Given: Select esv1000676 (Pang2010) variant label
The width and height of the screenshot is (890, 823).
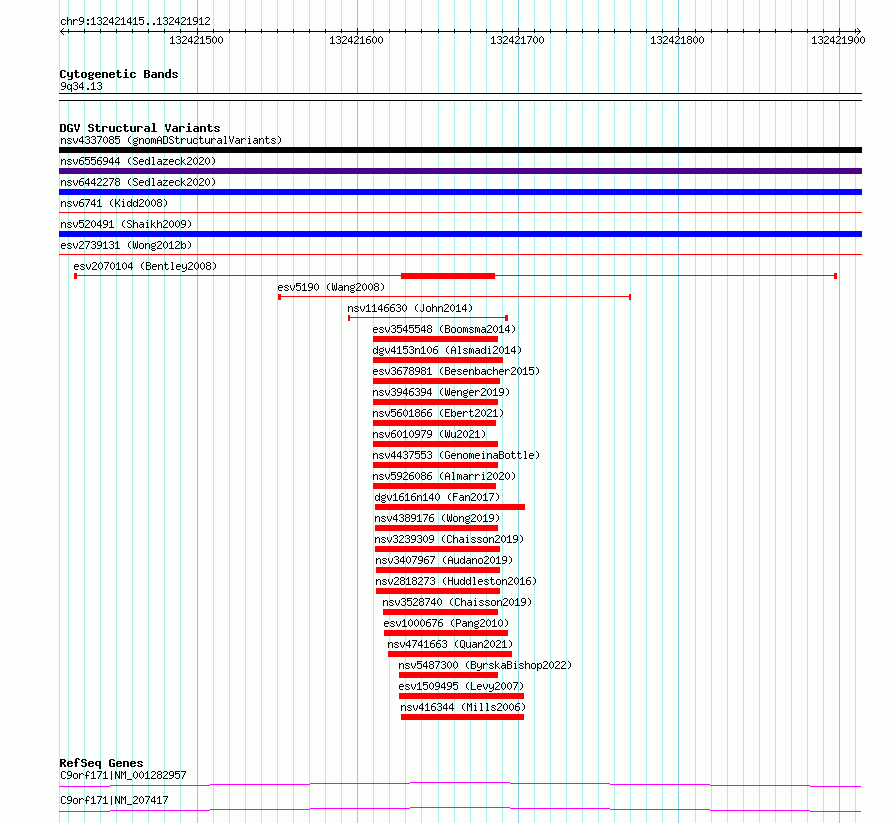Looking at the screenshot, I should [x=446, y=623].
